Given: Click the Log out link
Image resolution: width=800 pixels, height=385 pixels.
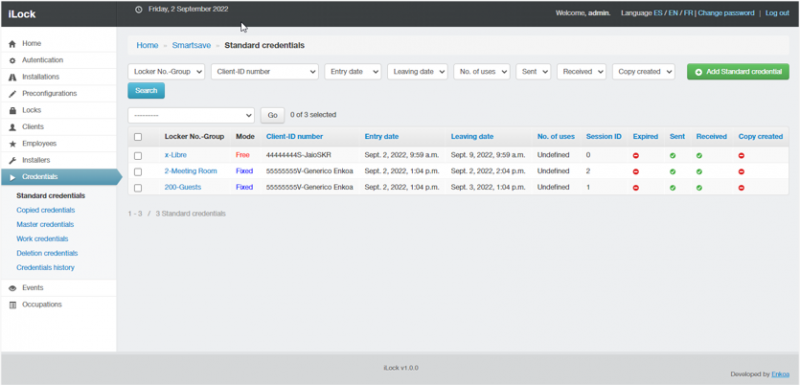Looking at the screenshot, I should click(x=777, y=13).
